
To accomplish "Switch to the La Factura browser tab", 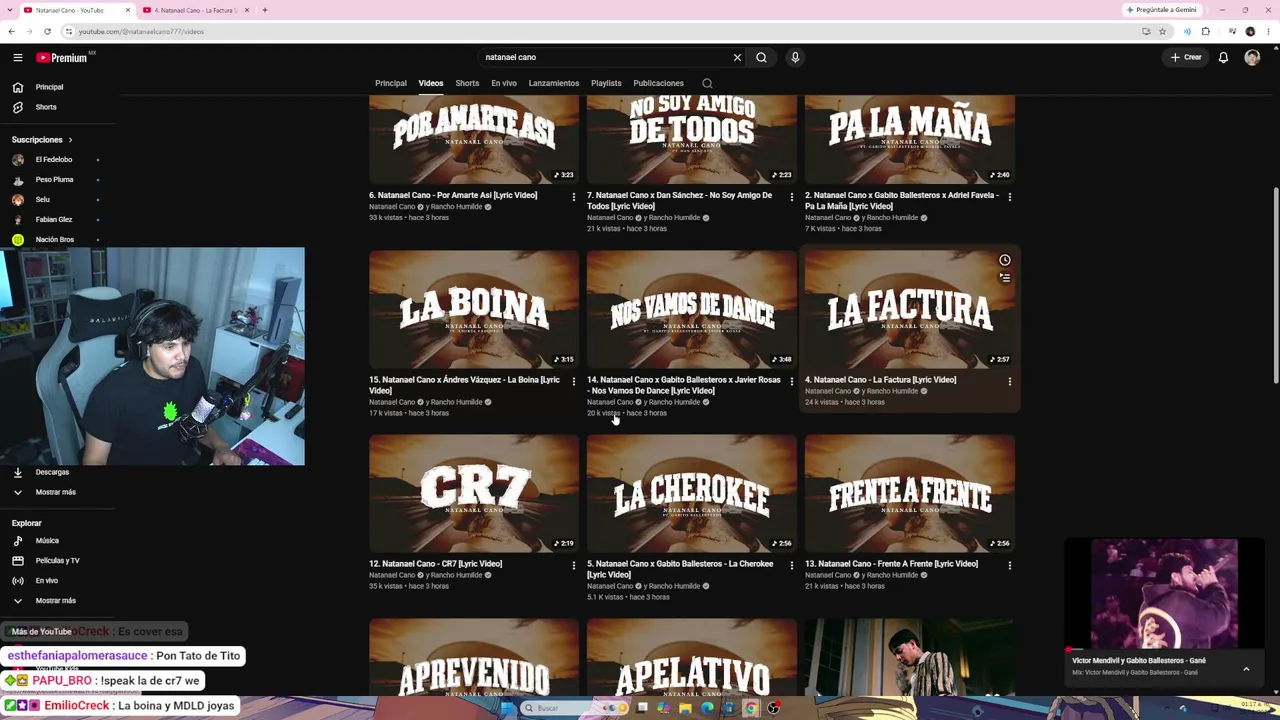I will pos(194,10).
